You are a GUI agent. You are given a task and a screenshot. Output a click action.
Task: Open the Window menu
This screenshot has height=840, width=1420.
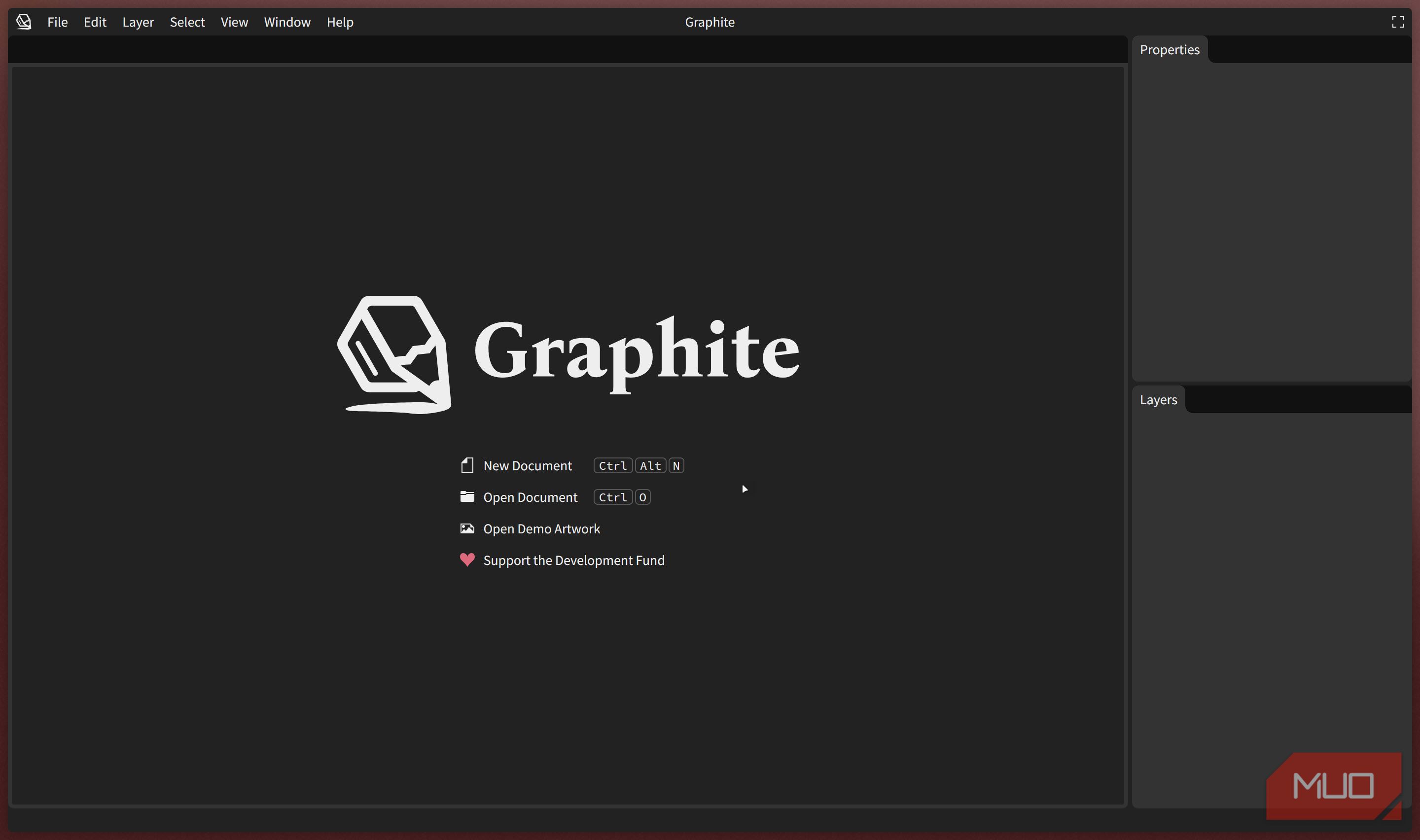pos(287,22)
